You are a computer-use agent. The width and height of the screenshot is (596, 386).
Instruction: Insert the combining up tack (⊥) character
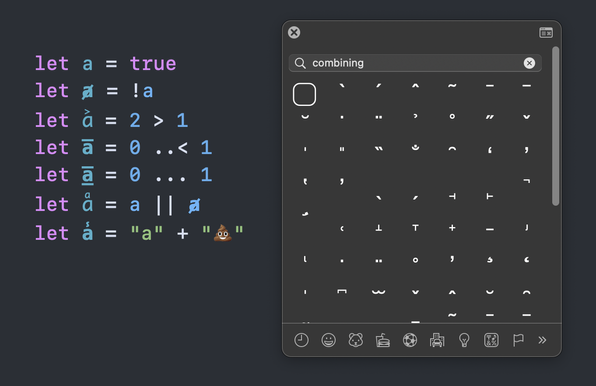[x=379, y=228]
